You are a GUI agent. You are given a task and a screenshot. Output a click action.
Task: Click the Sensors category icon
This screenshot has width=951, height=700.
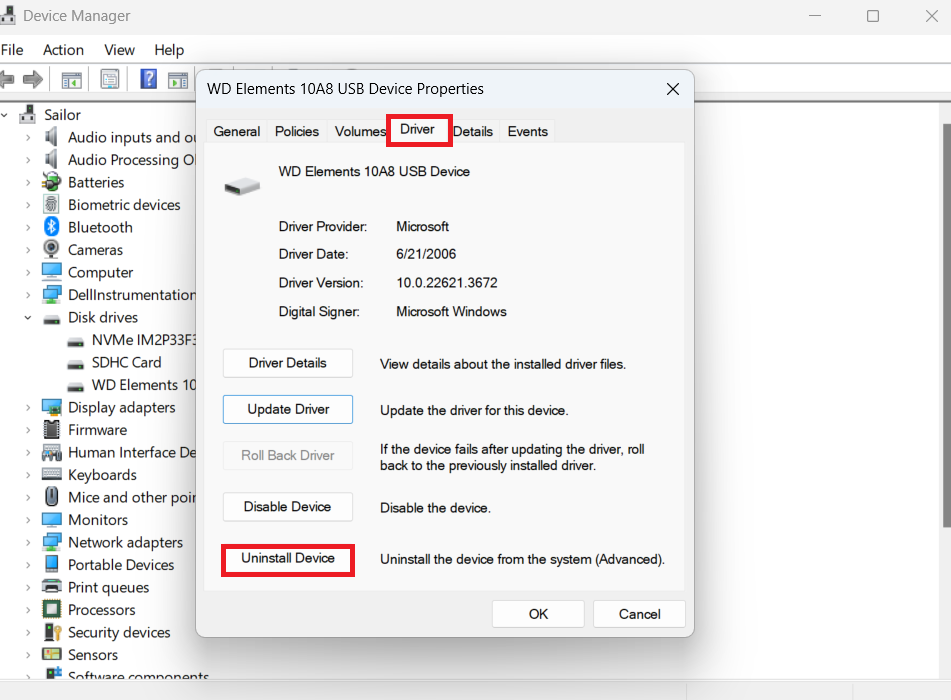pos(52,654)
